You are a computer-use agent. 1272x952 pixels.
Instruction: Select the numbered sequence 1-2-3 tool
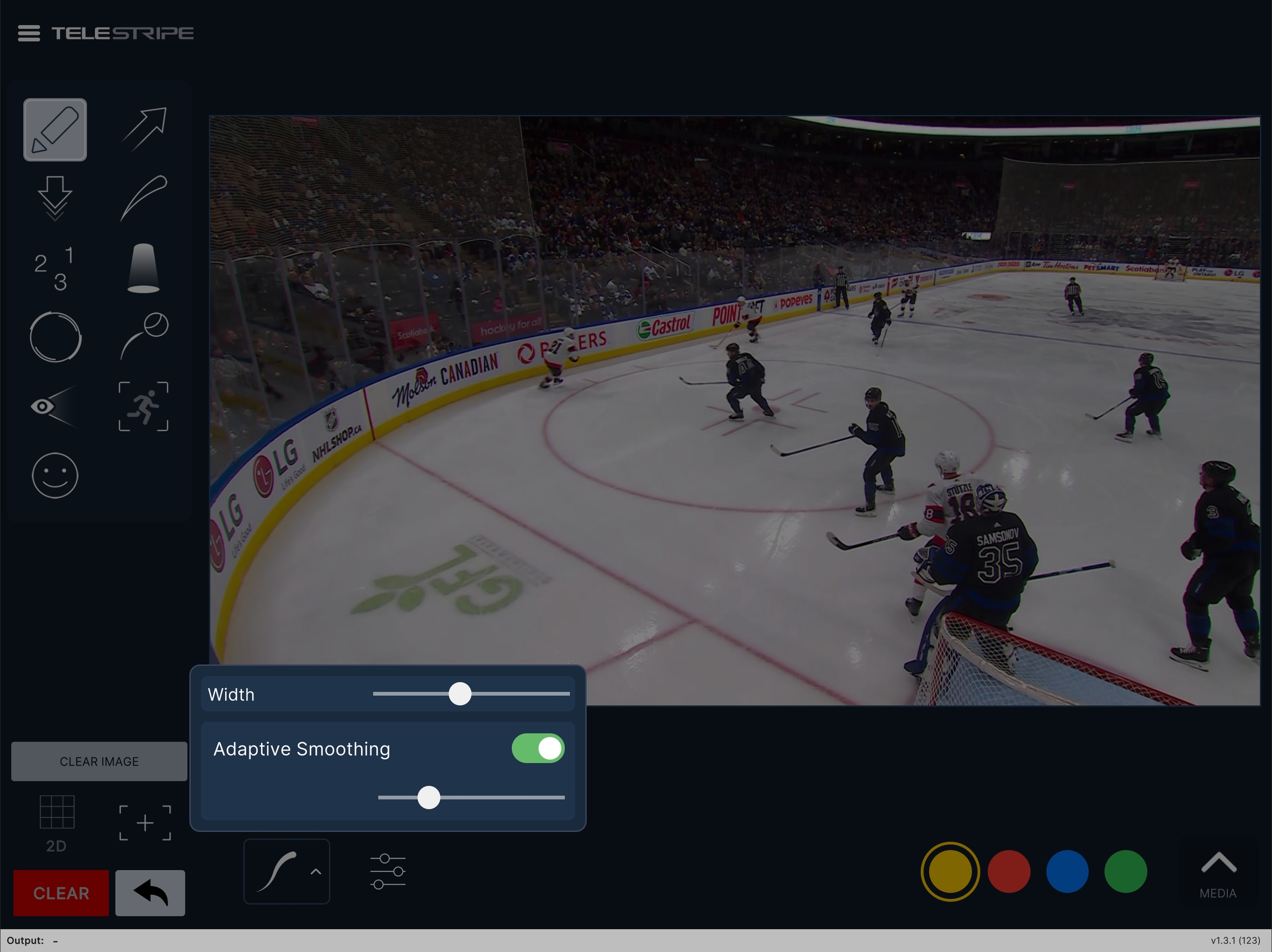coord(55,268)
